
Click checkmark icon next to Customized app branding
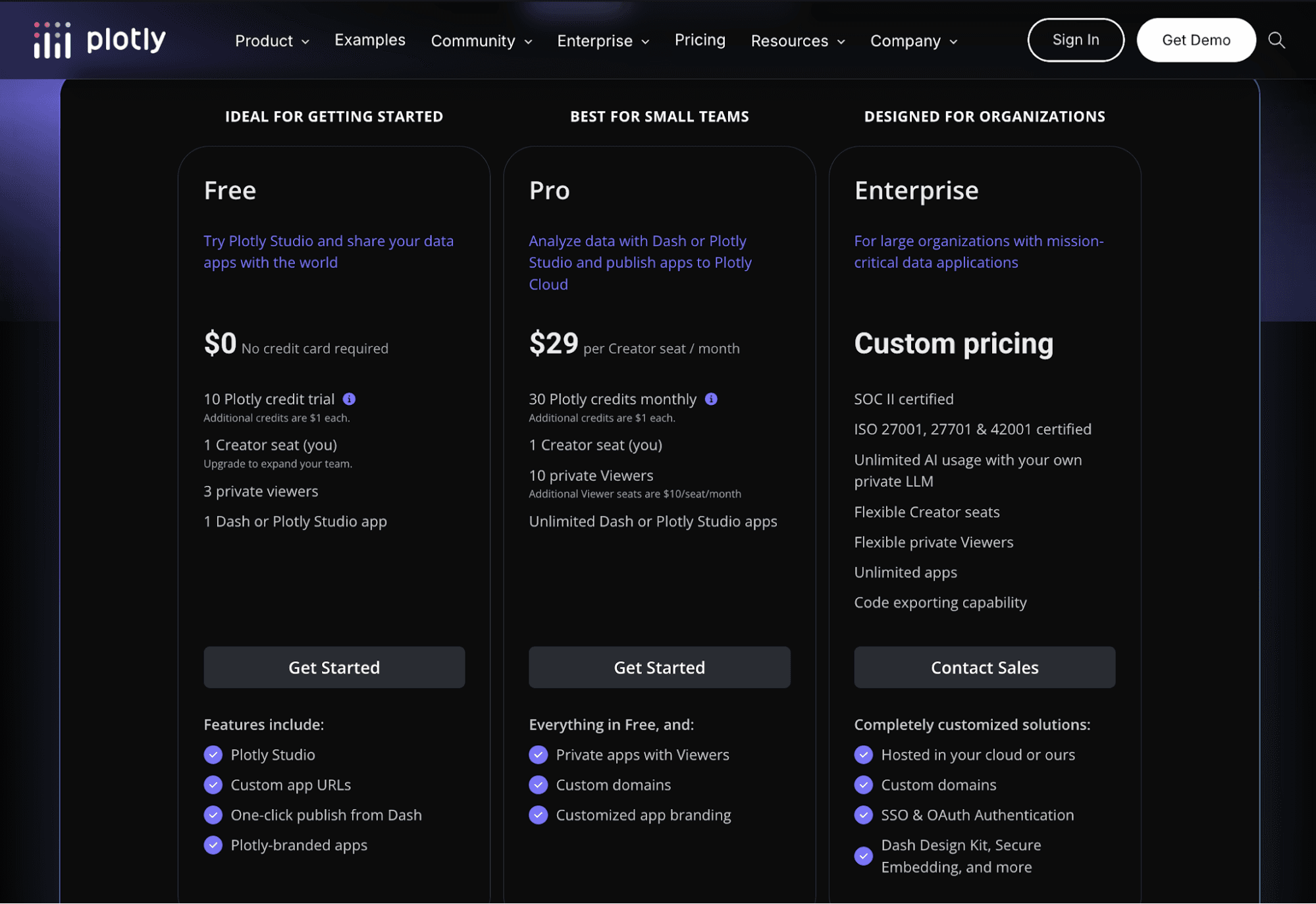539,815
